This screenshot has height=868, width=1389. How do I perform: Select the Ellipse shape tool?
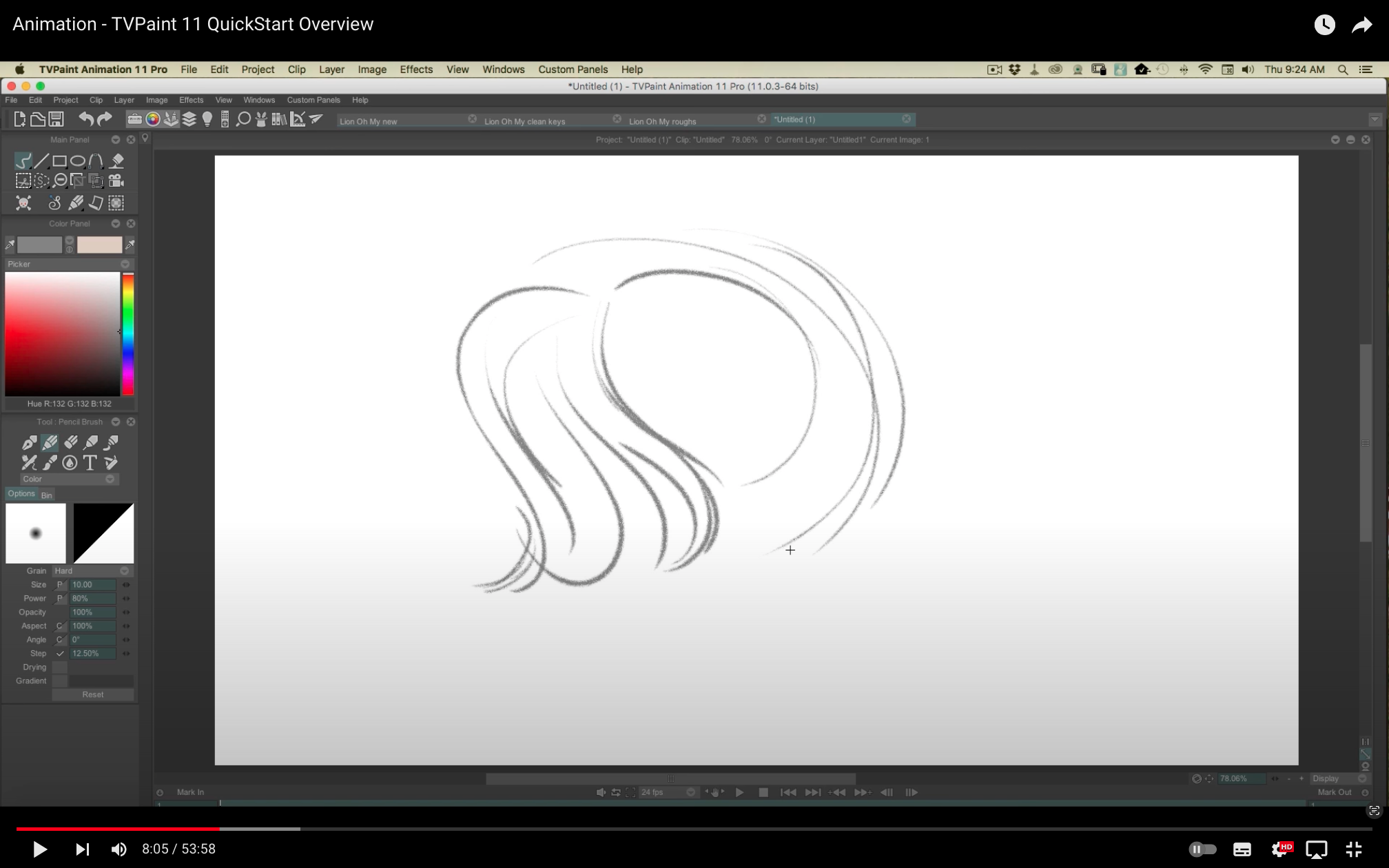(78, 161)
